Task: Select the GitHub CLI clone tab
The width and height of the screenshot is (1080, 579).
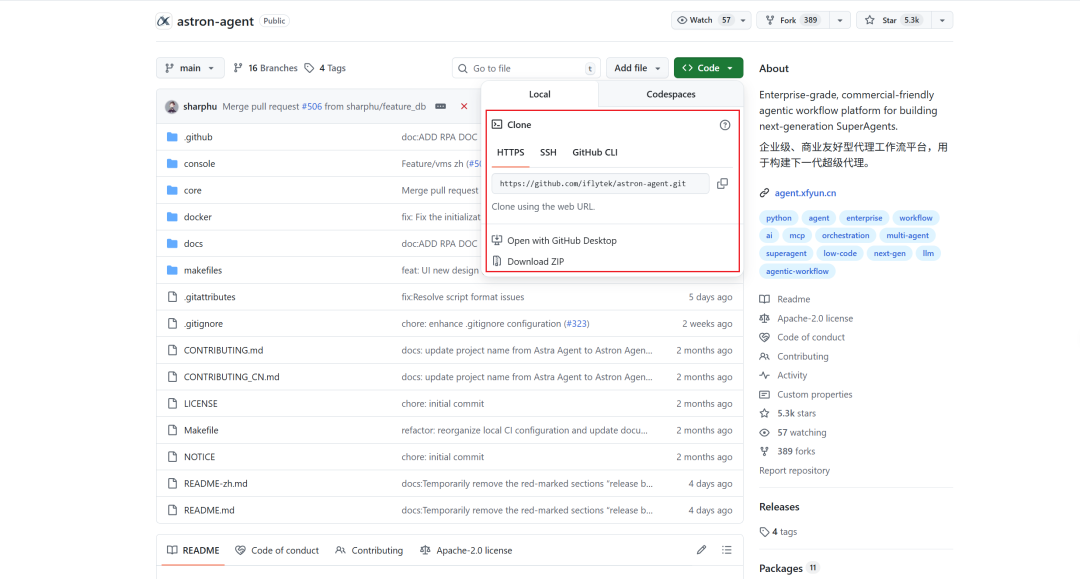Action: 595,152
